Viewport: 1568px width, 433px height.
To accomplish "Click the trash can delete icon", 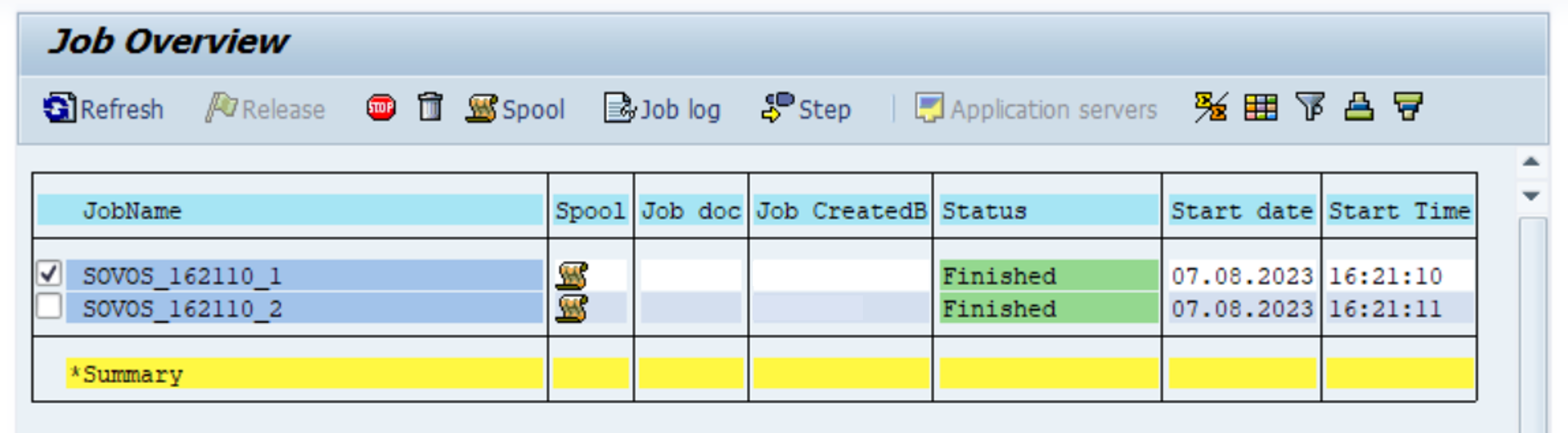I will 430,108.
